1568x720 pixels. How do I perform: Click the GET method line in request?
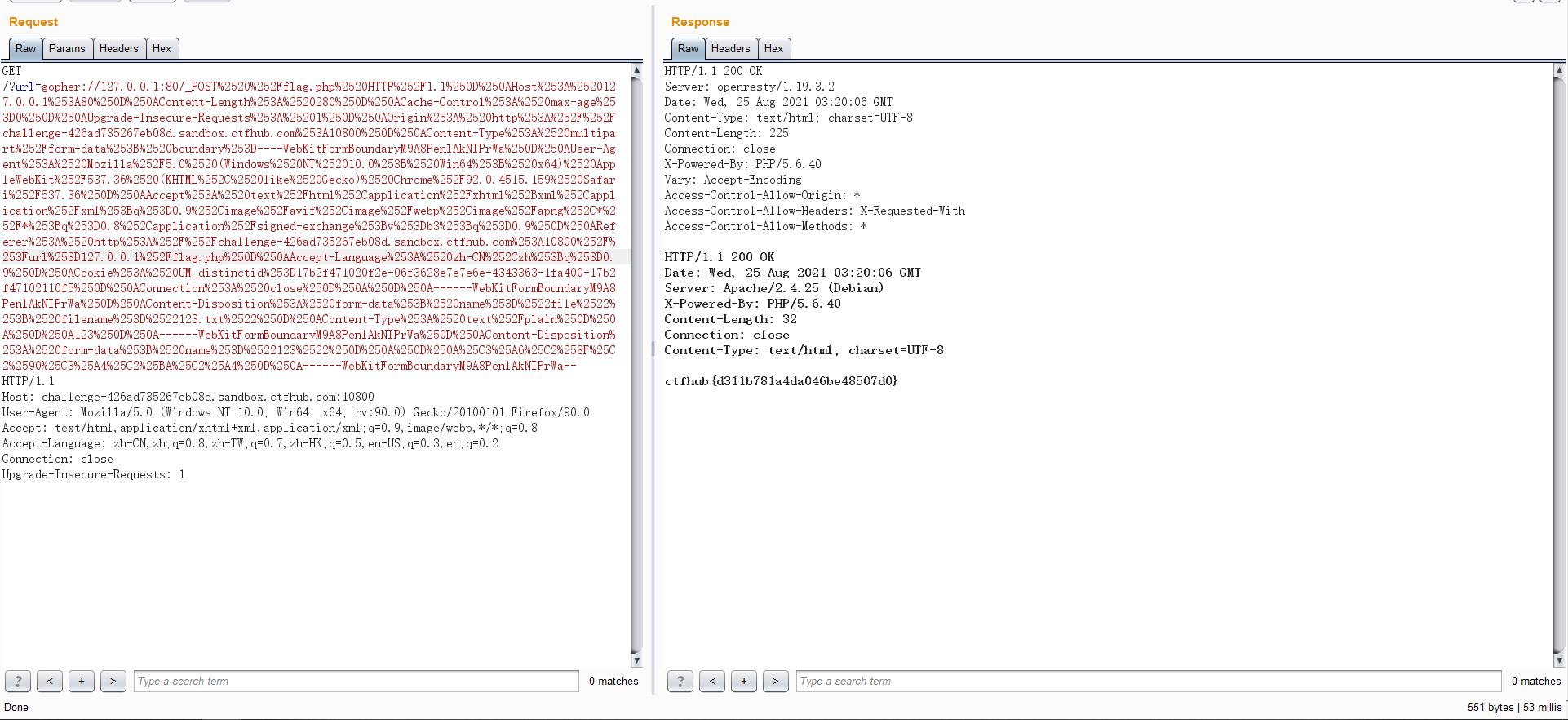pyautogui.click(x=12, y=71)
